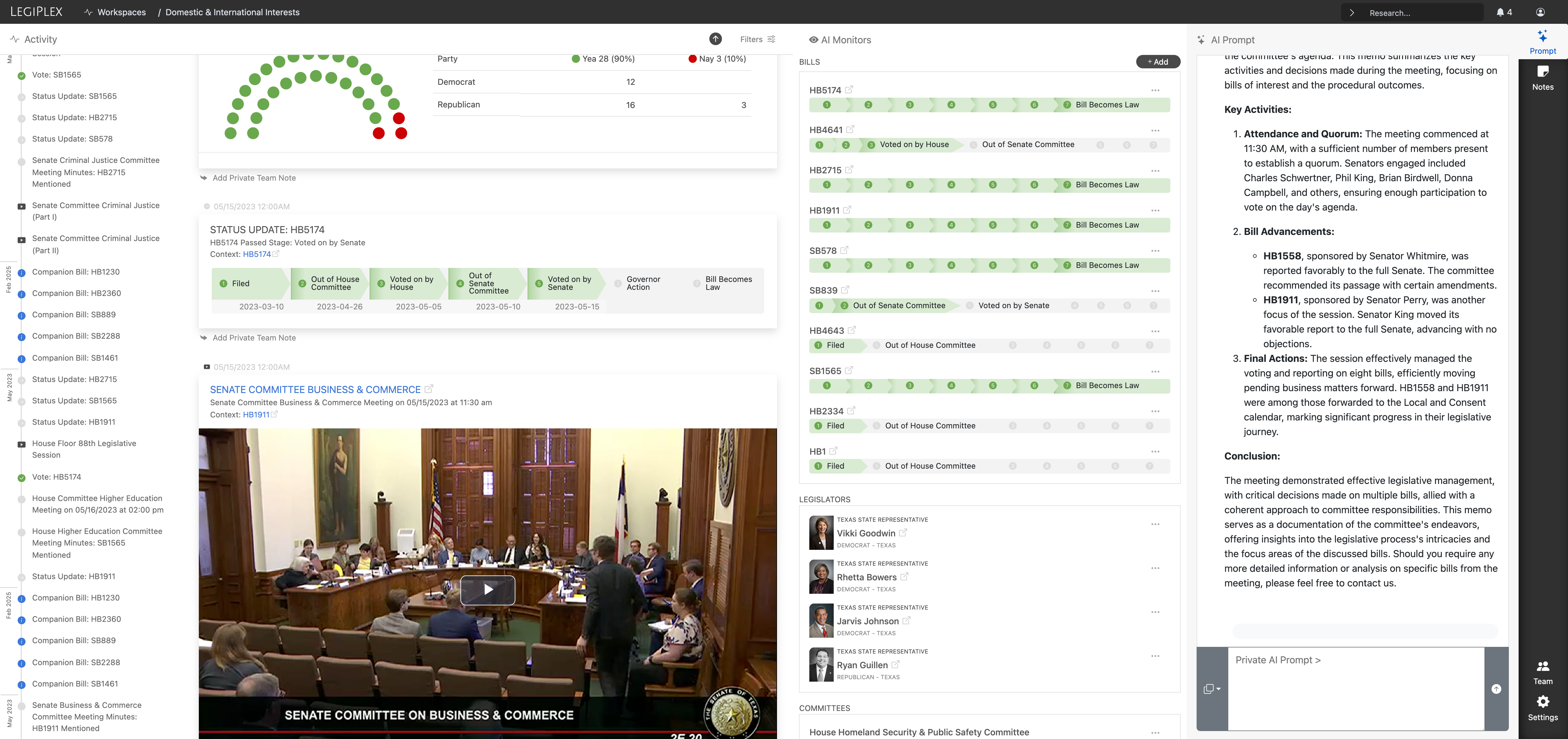
Task: Open SB1565 monitor external link icon
Action: 849,370
